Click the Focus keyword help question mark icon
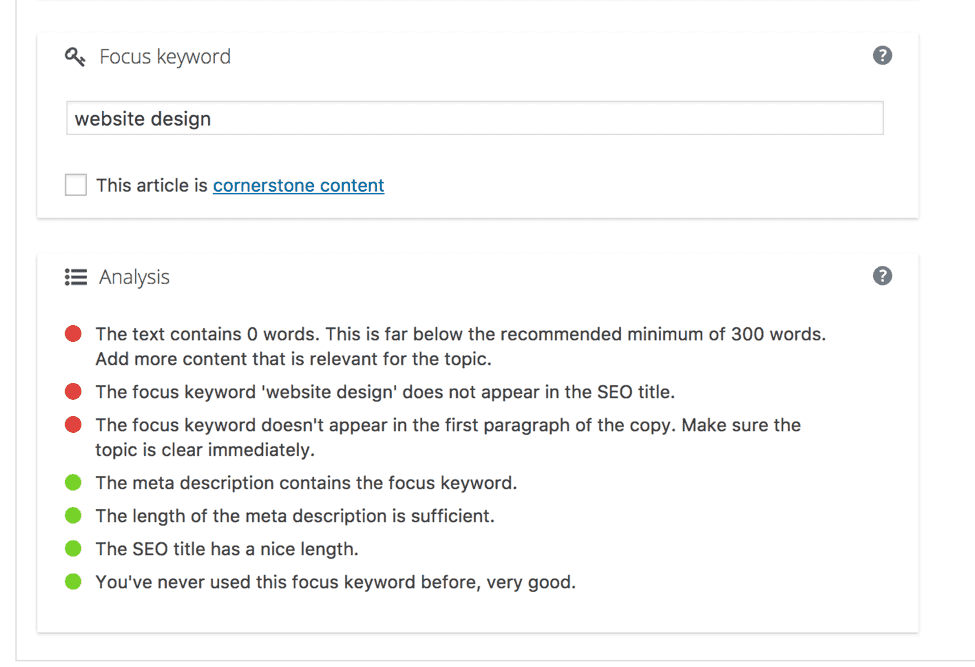 pos(882,55)
